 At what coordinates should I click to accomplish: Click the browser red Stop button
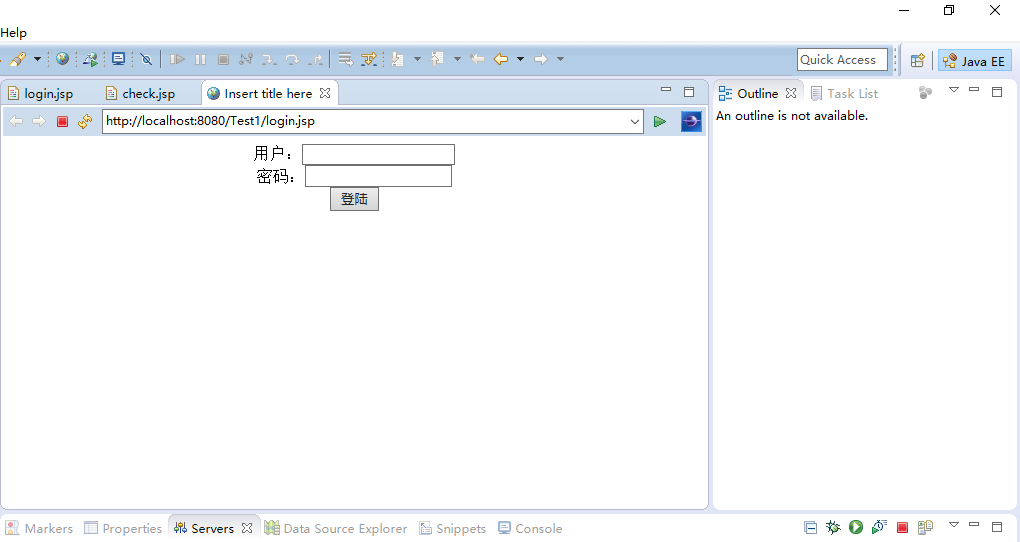62,122
